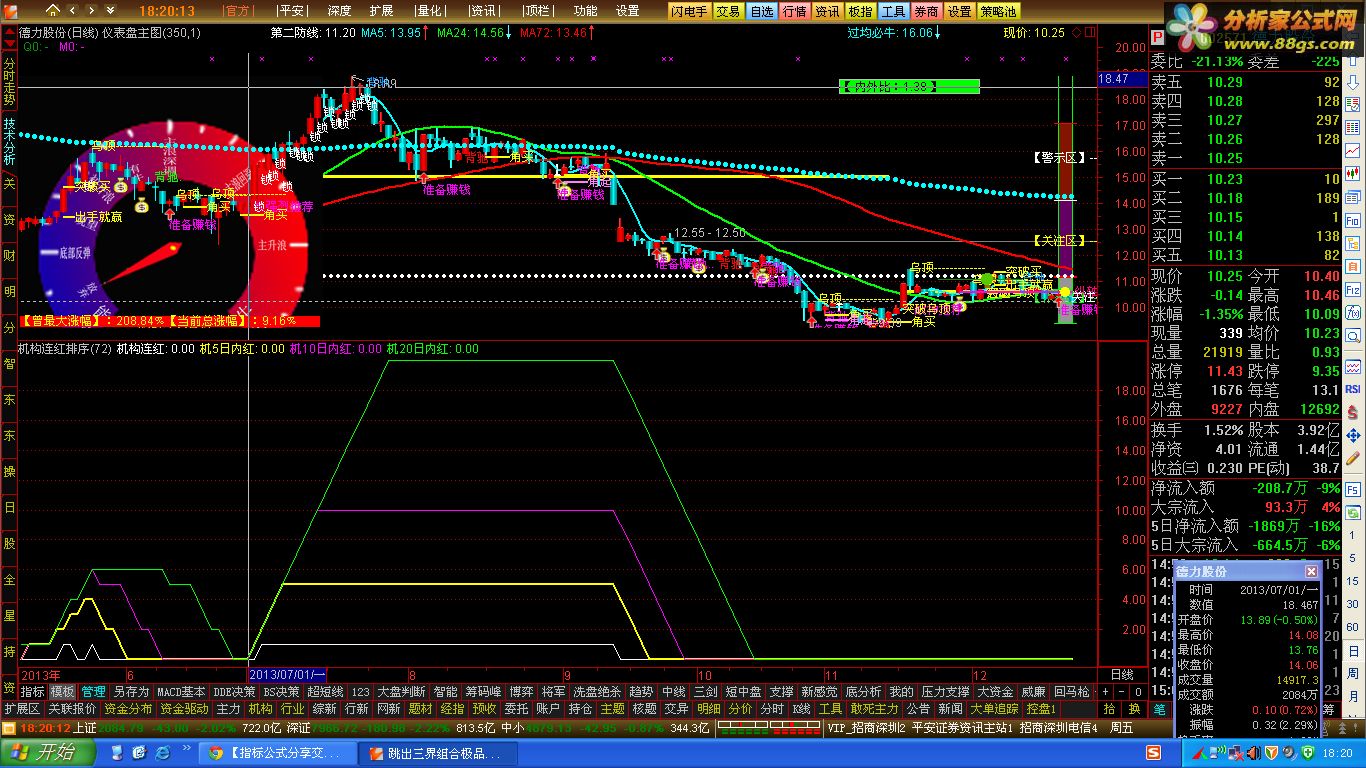Open the 平安 menu
Screen dimensions: 1366x768
click(x=291, y=11)
